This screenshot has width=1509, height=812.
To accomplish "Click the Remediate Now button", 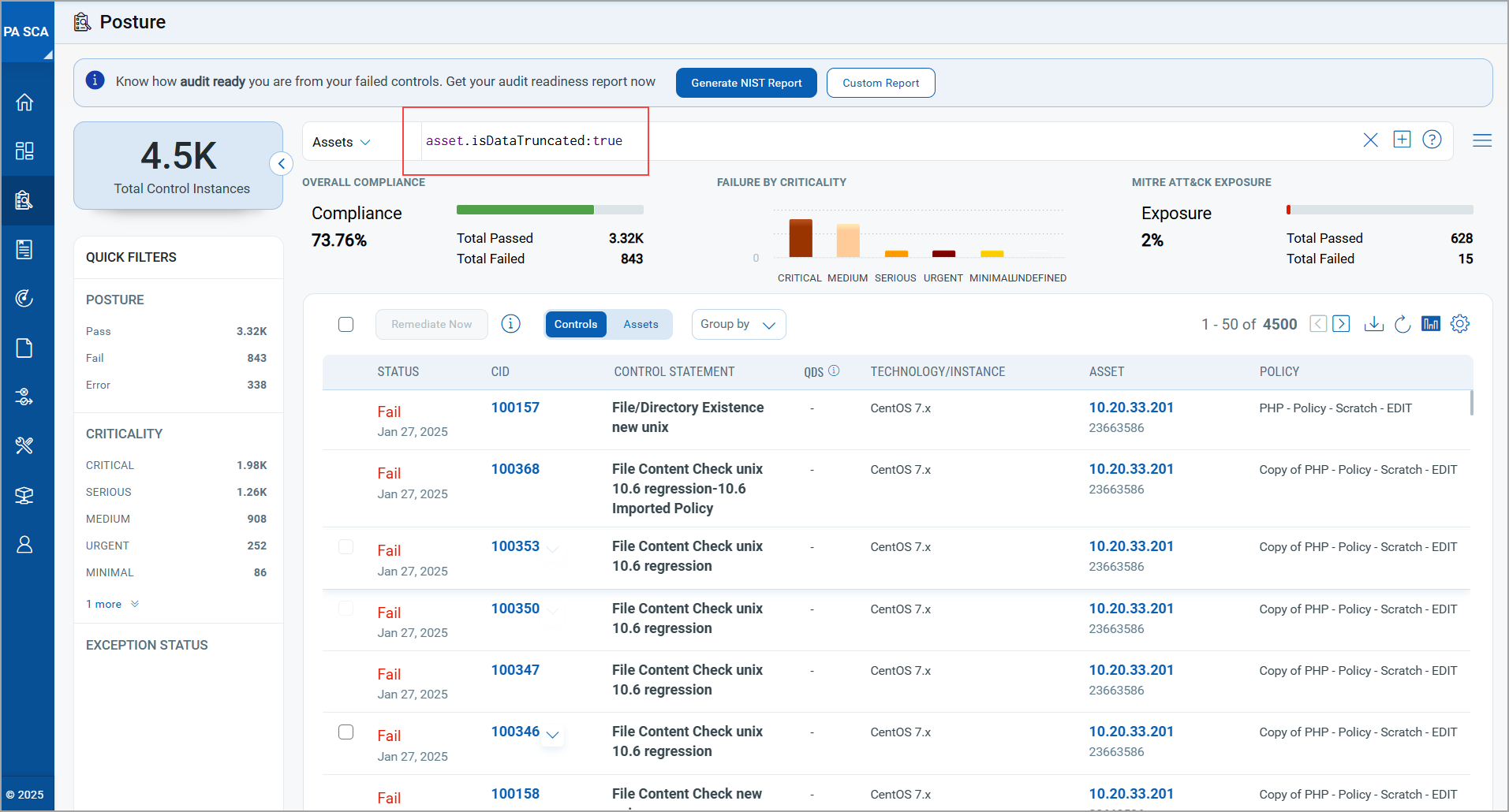I will [431, 324].
